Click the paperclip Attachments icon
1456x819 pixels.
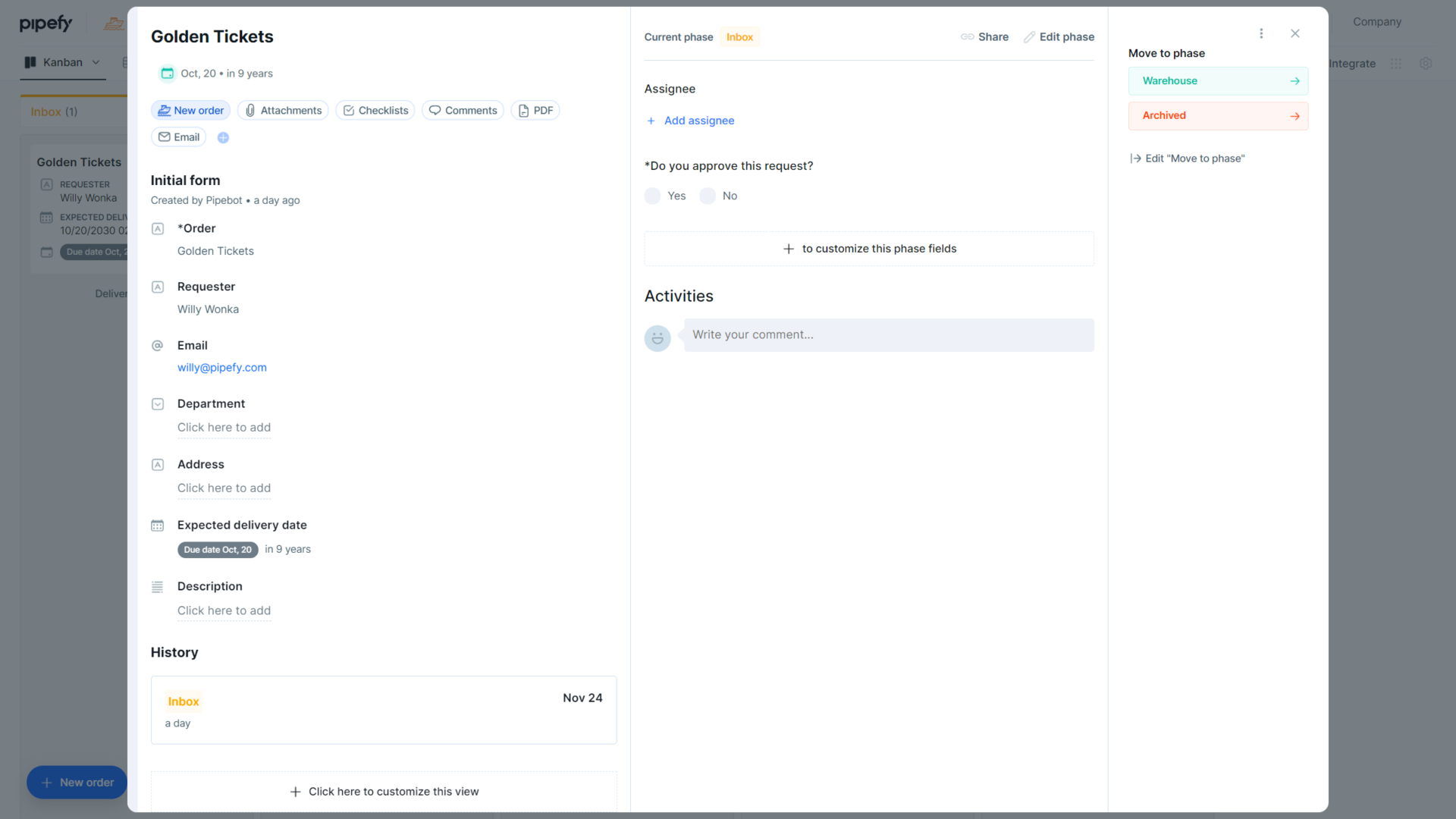pyautogui.click(x=250, y=110)
